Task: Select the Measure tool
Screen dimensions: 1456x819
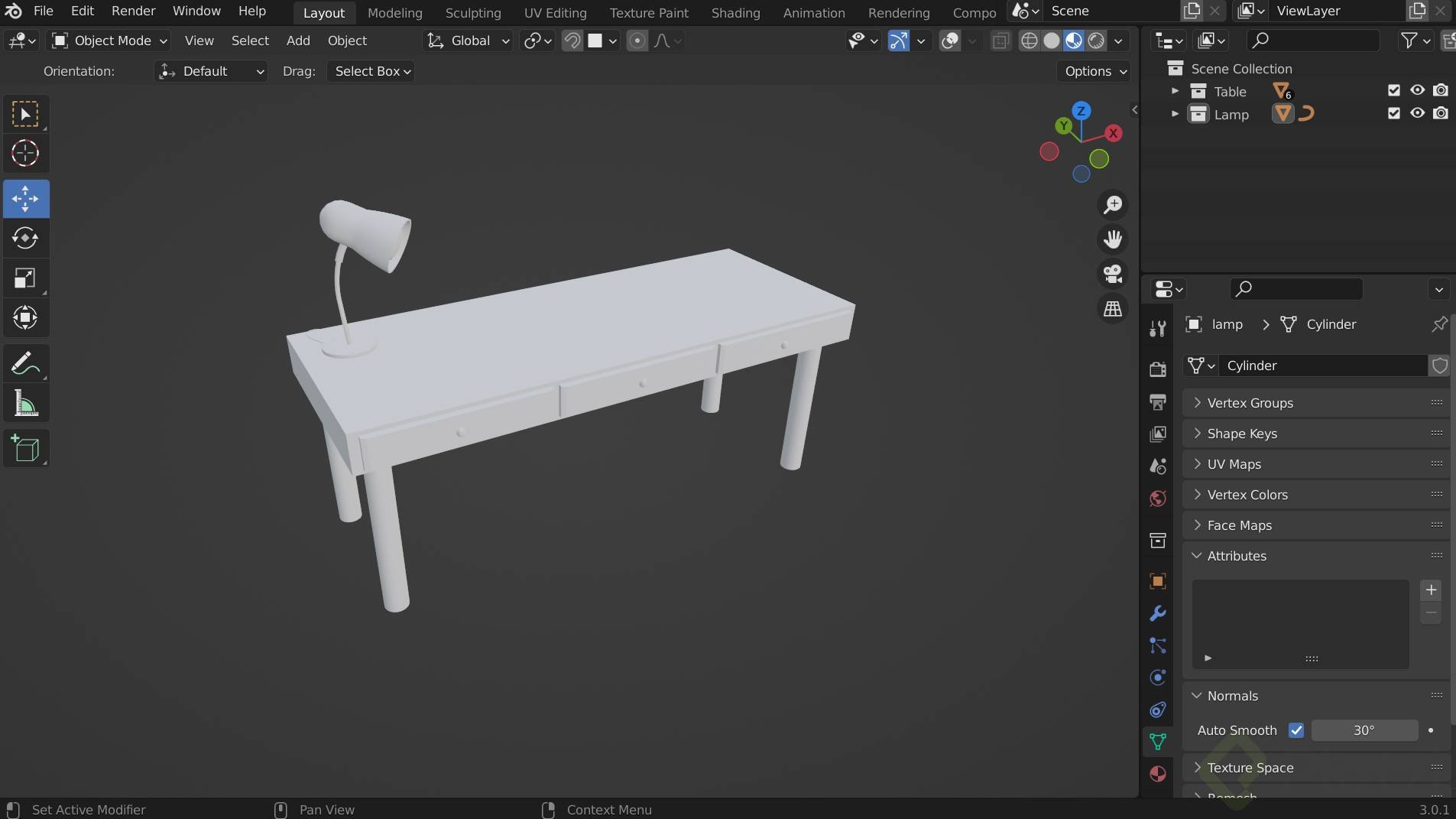Action: pos(25,403)
